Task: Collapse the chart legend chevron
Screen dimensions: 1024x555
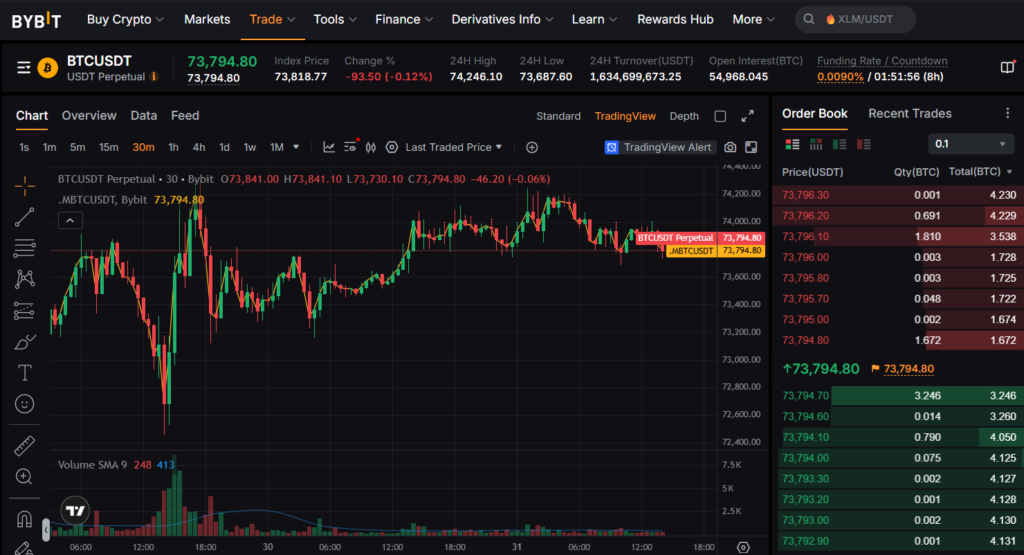Action: (x=70, y=221)
